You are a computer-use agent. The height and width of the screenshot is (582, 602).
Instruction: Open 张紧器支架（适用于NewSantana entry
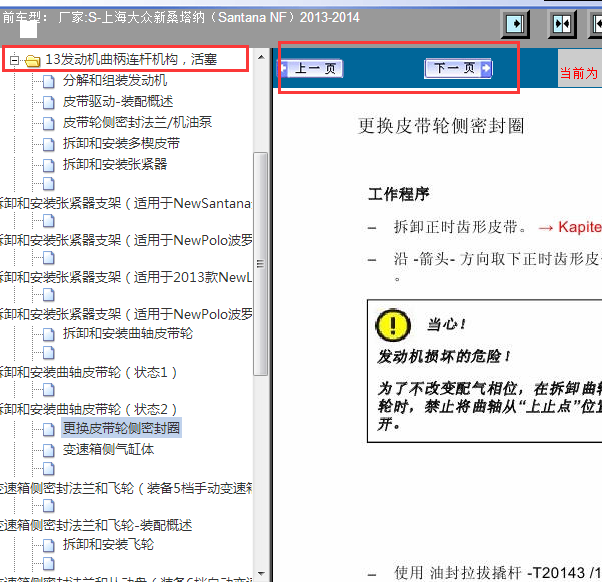(x=126, y=203)
